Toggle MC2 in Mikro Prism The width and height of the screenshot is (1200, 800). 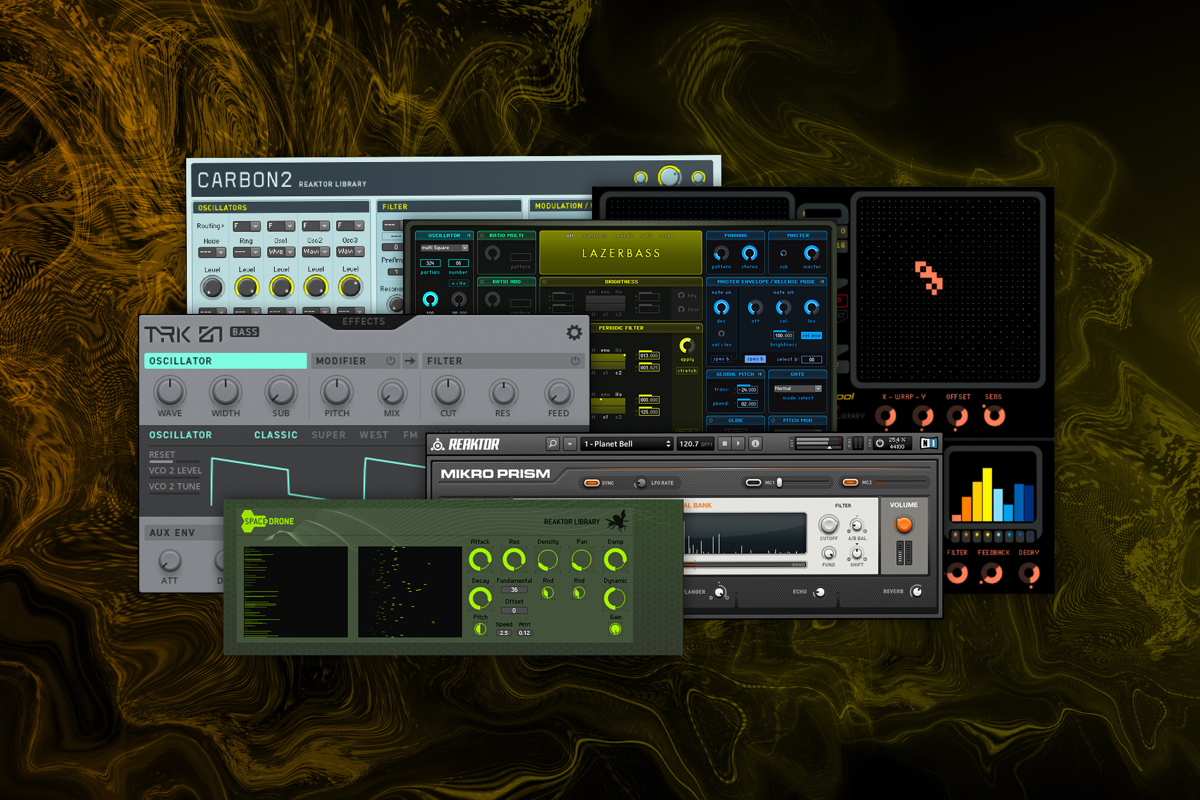click(848, 483)
